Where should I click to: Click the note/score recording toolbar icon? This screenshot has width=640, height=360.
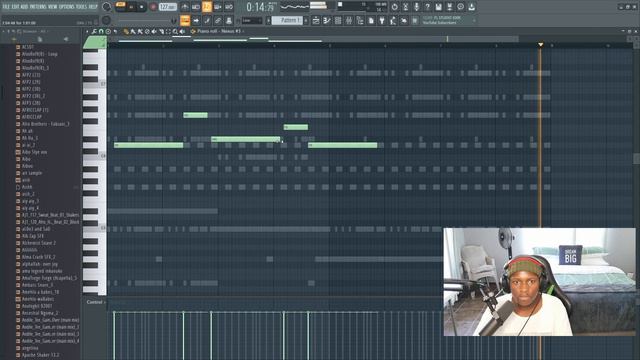207,20
